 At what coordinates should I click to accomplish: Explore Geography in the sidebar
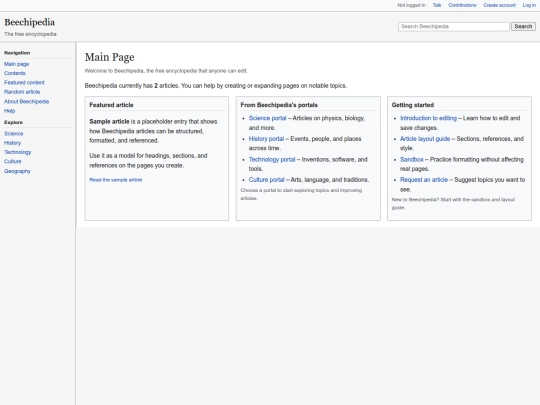[17, 171]
